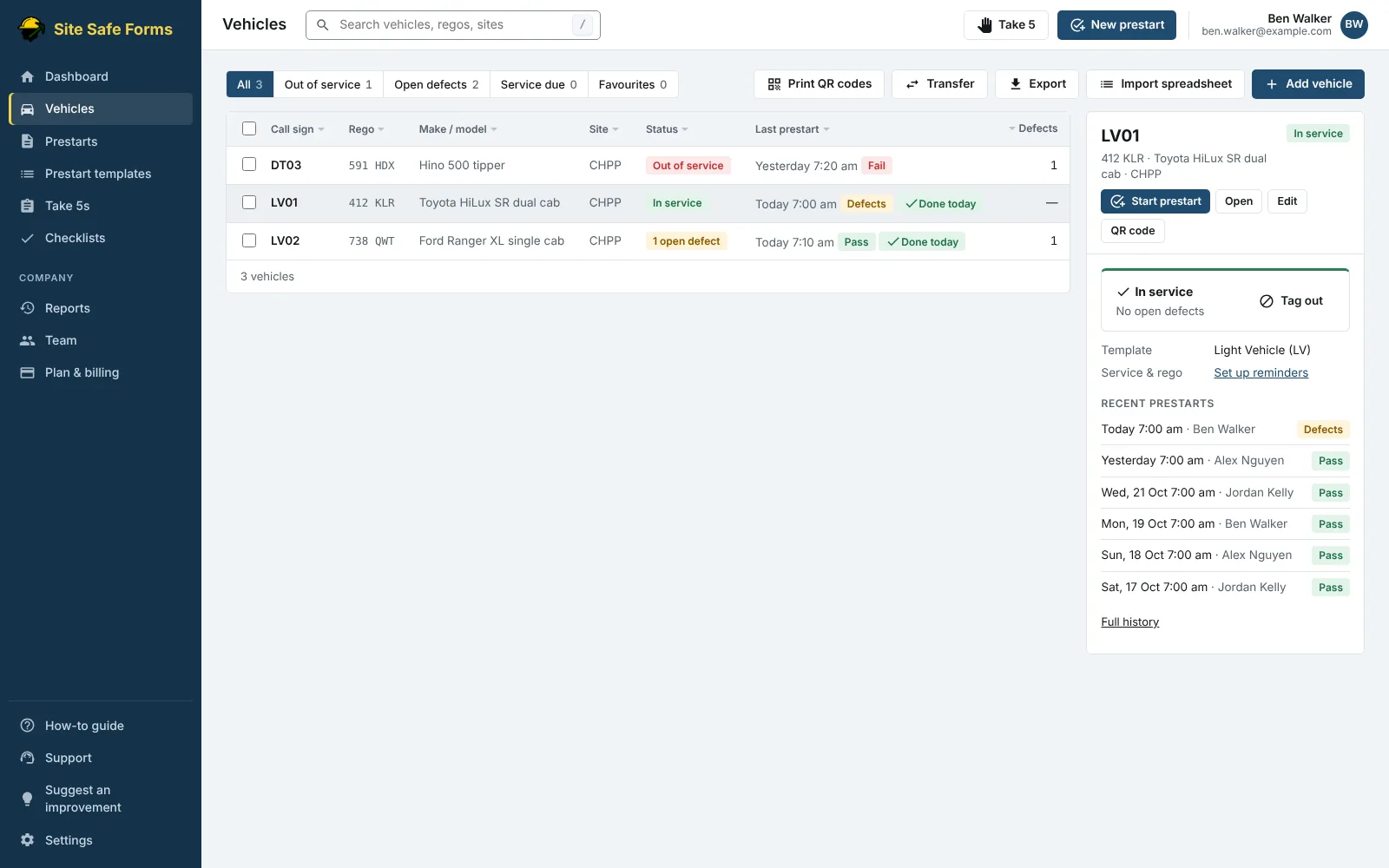Click Suggest an improvement

101,799
